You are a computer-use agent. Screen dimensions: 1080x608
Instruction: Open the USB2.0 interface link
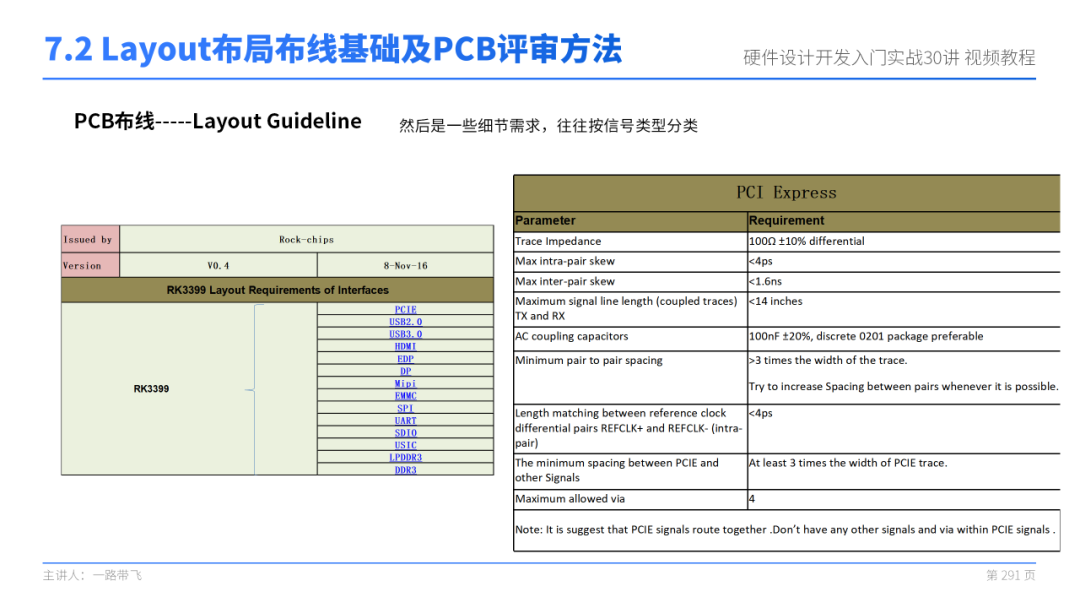pos(405,322)
